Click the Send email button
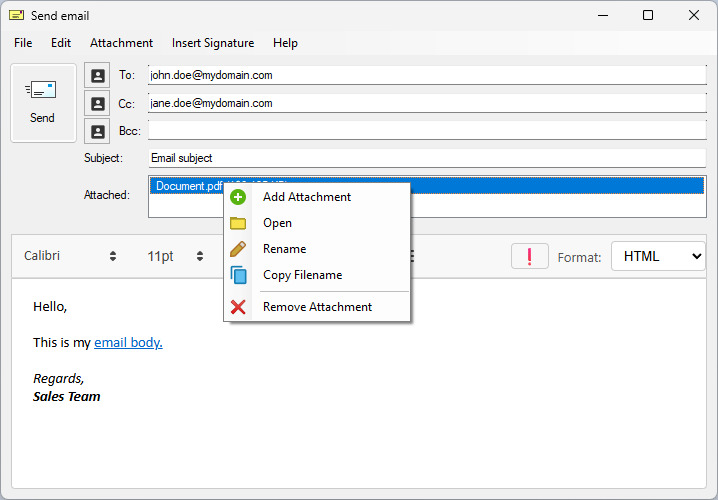This screenshot has height=500, width=718. [x=43, y=103]
